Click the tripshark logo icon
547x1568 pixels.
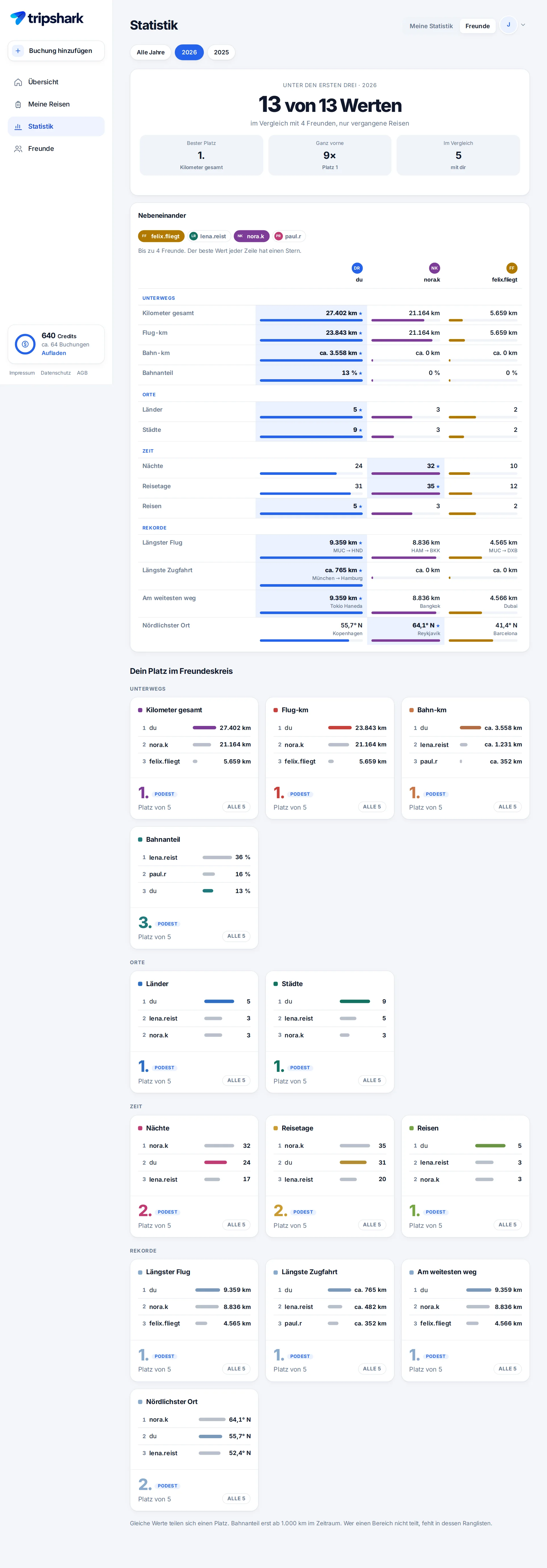point(18,18)
